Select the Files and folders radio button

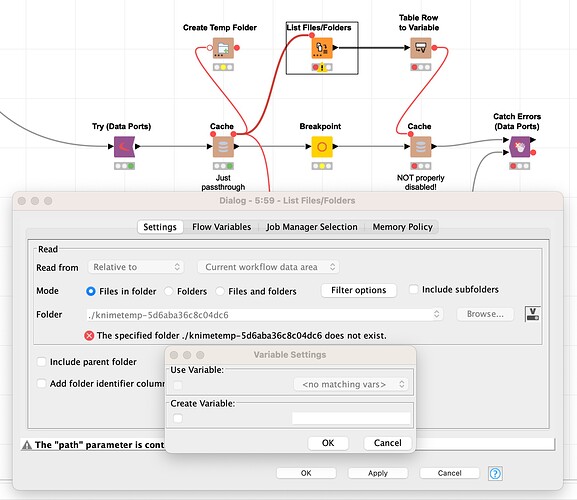[x=220, y=291]
